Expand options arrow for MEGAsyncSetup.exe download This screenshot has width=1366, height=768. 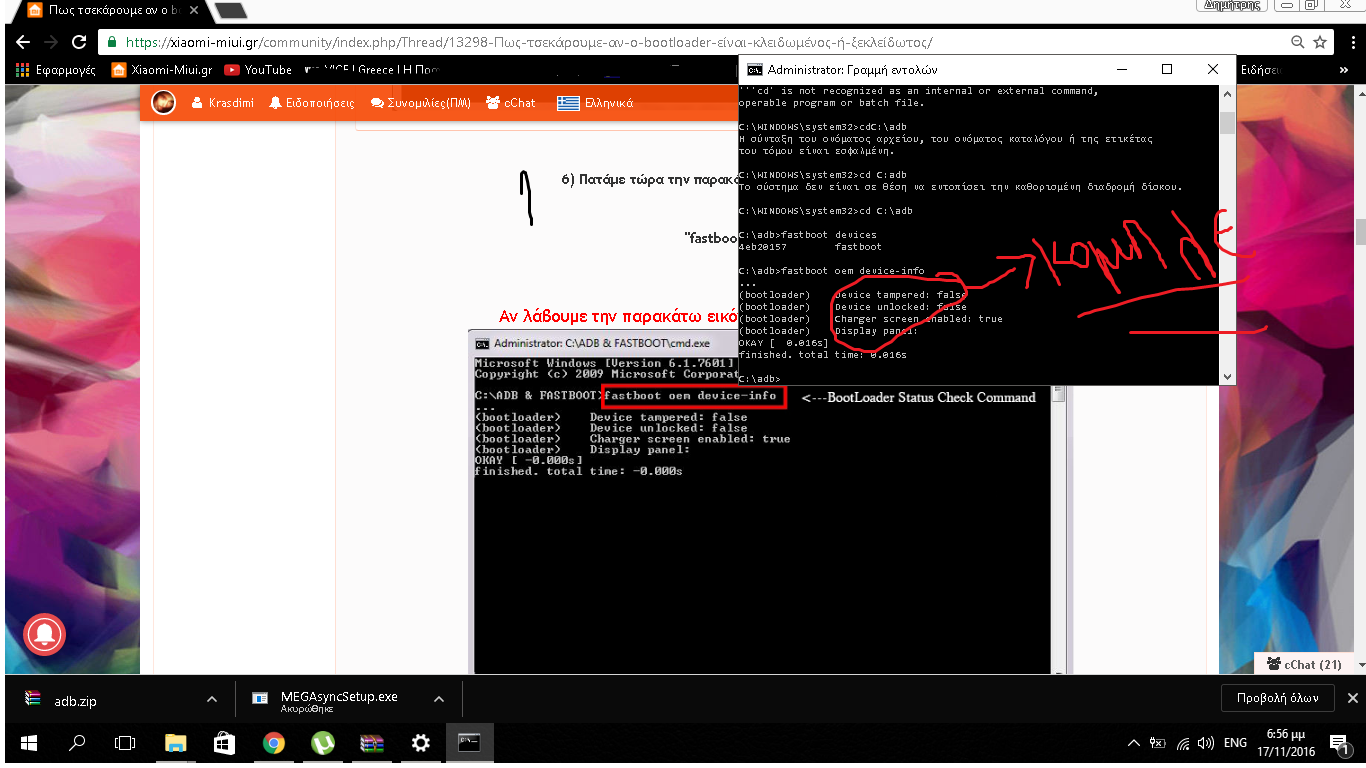tap(438, 700)
